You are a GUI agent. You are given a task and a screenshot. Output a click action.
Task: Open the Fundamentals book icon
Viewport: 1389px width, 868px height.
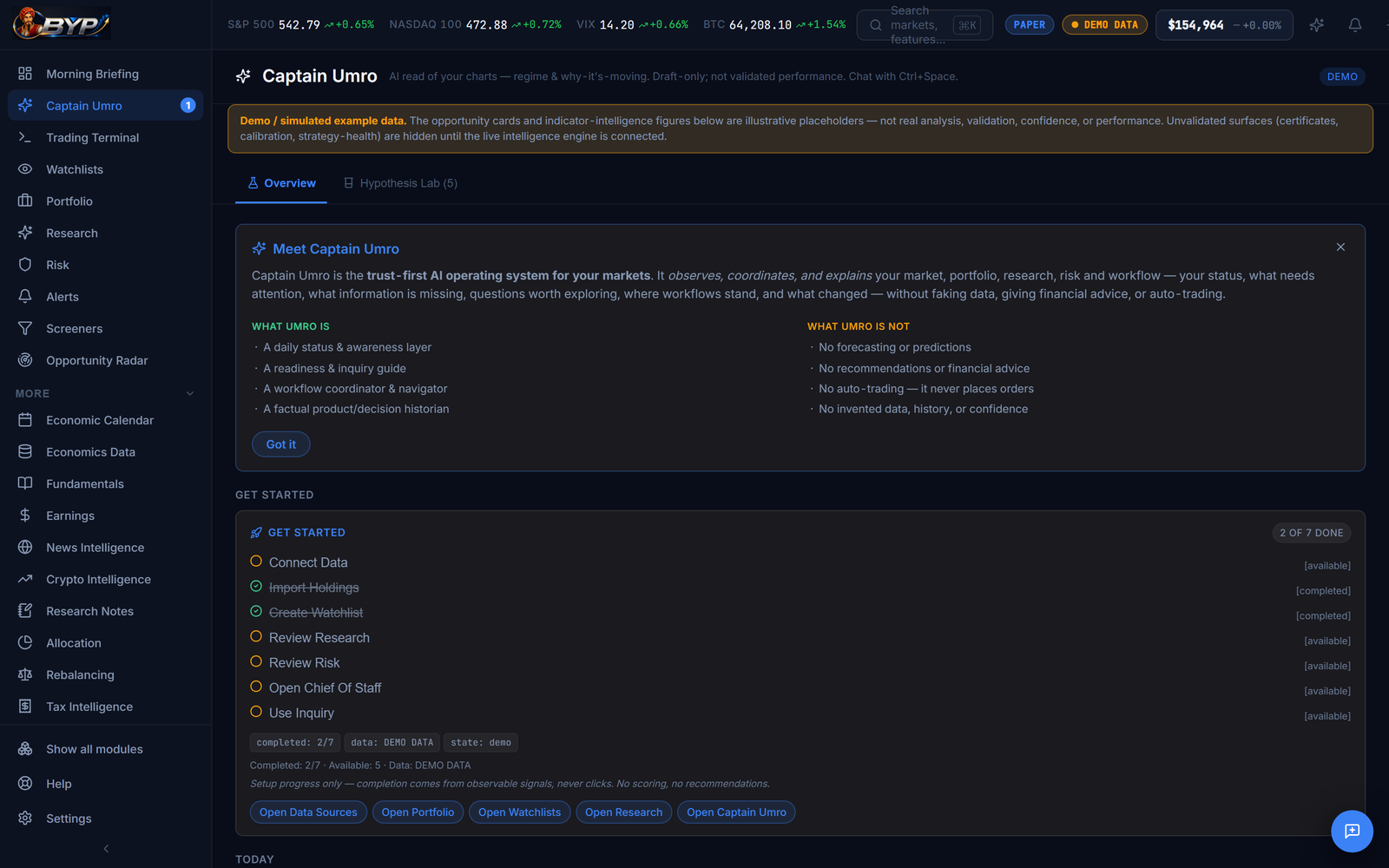click(25, 483)
